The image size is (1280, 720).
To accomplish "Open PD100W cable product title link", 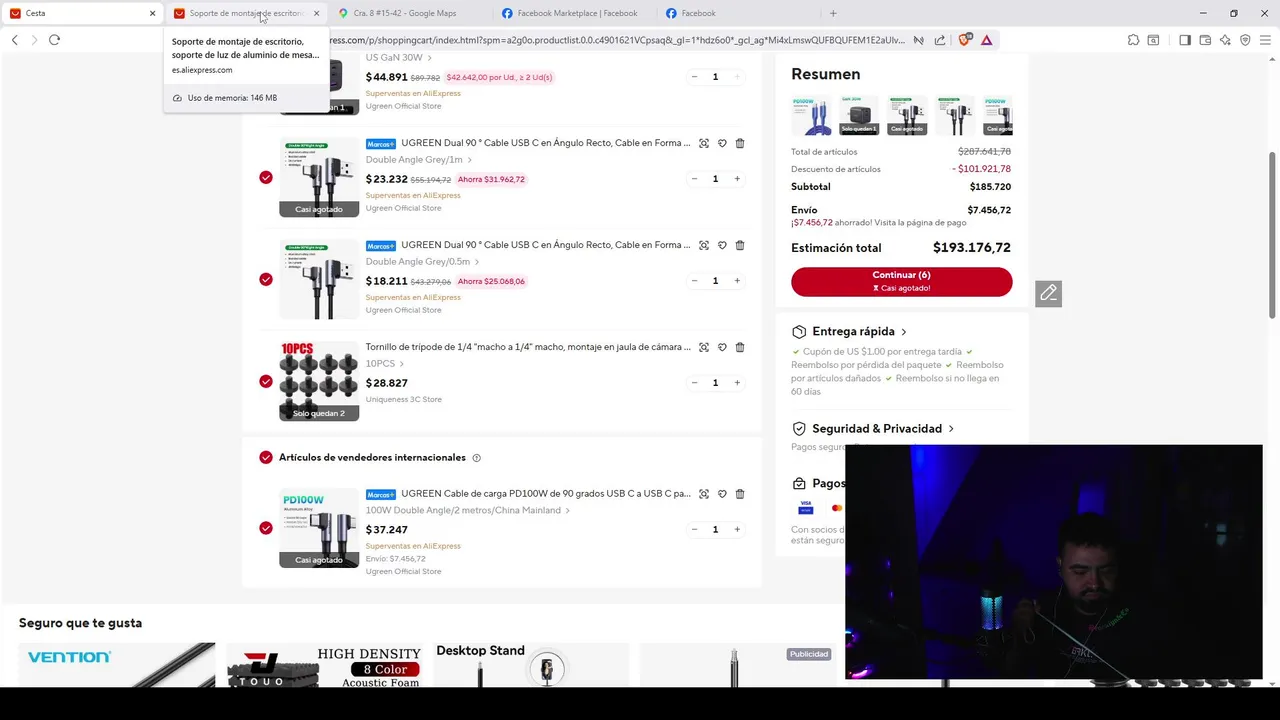I will tap(546, 494).
